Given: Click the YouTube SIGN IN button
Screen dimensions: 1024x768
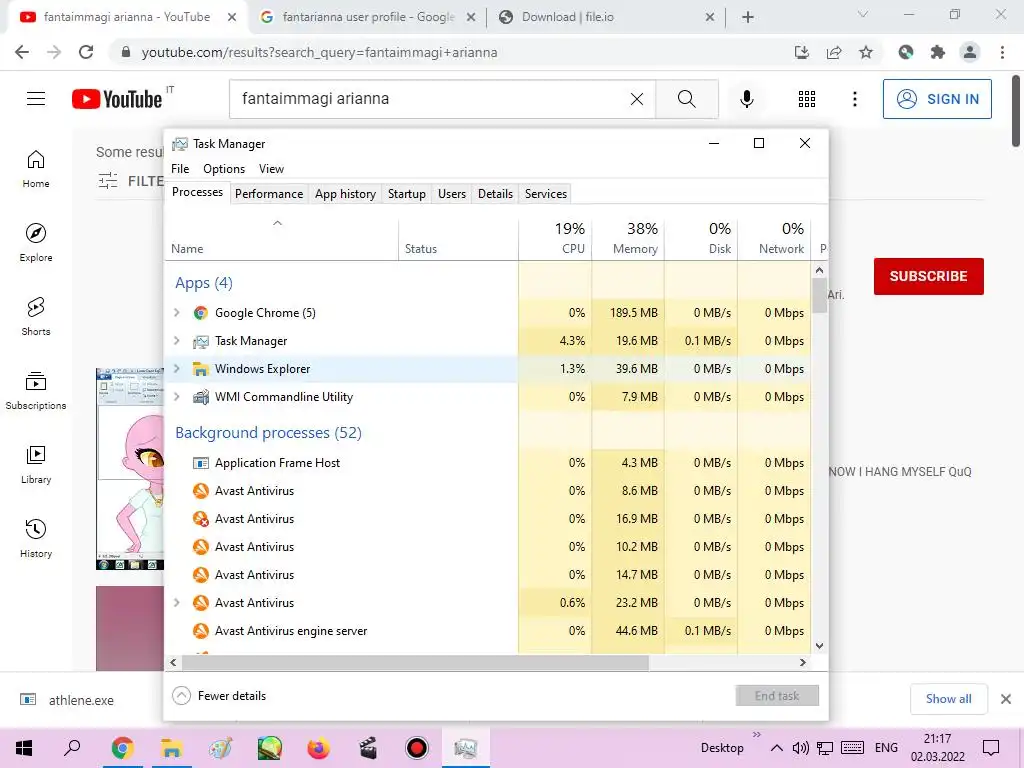Looking at the screenshot, I should [937, 99].
